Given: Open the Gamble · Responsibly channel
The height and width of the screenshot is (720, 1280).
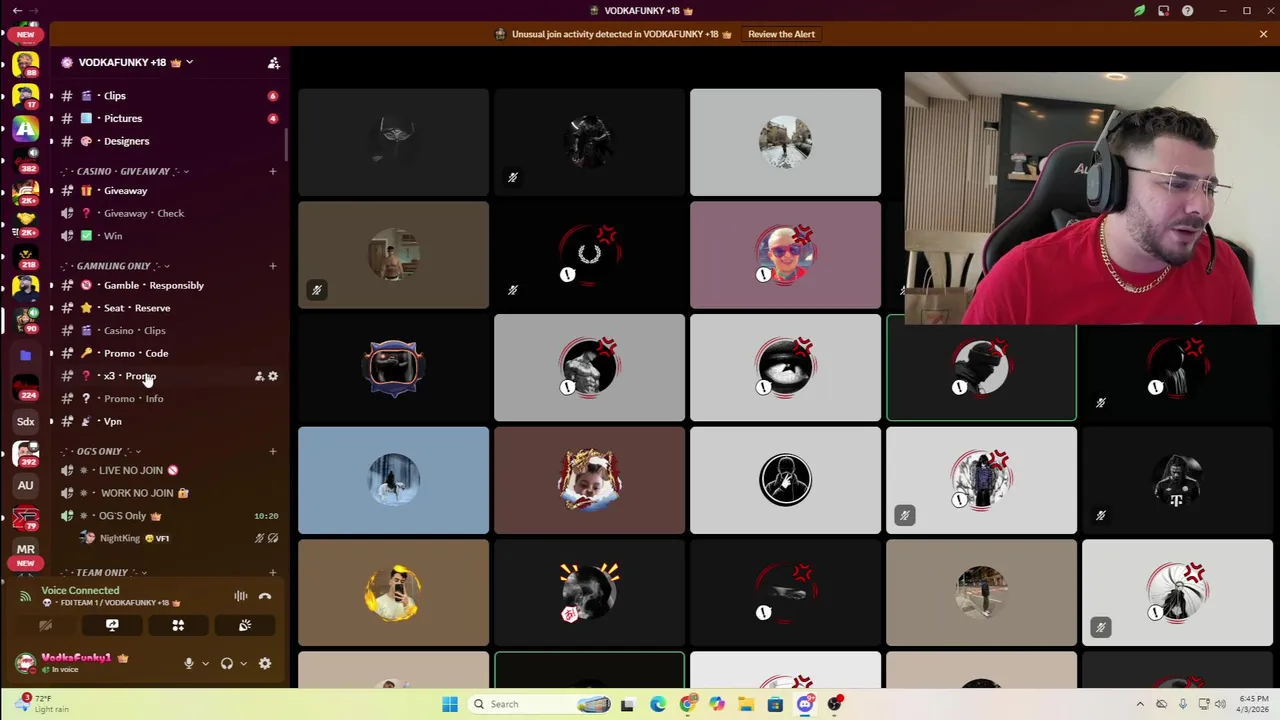Looking at the screenshot, I should [x=168, y=285].
